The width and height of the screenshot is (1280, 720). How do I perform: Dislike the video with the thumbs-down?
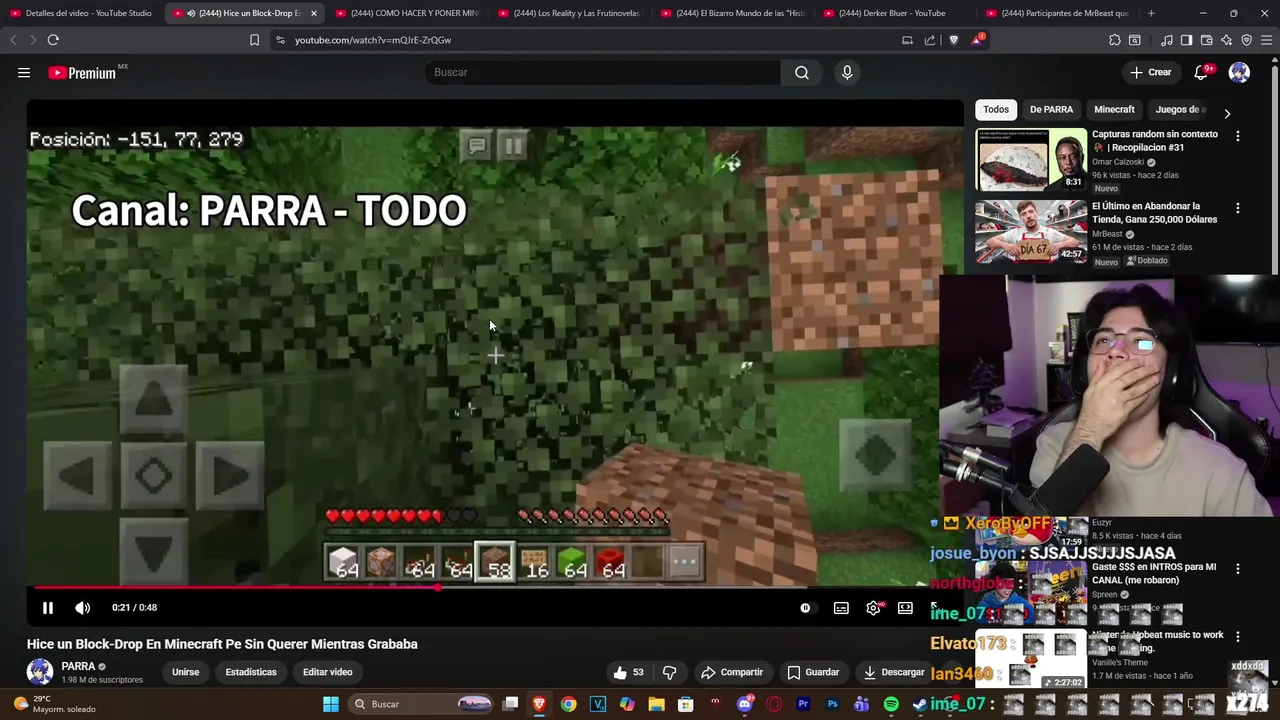670,672
